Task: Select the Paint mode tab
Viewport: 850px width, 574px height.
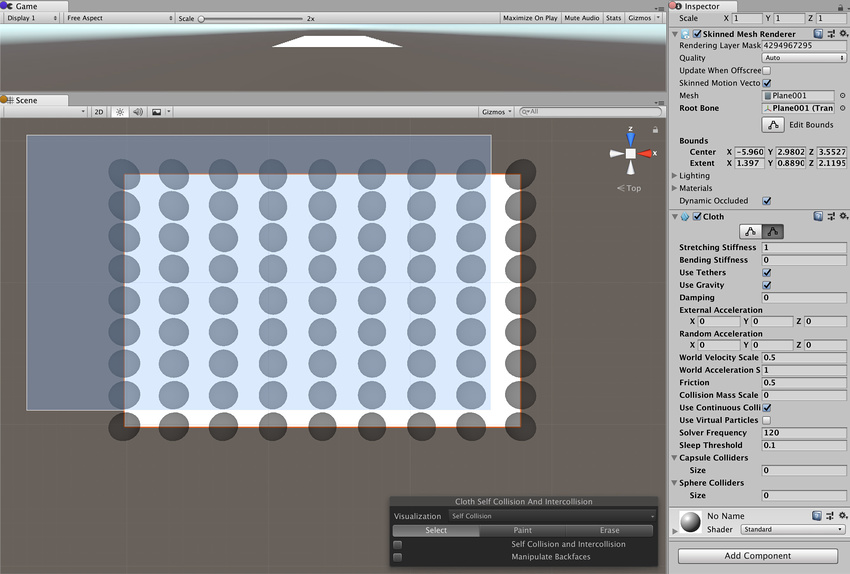Action: tap(522, 531)
